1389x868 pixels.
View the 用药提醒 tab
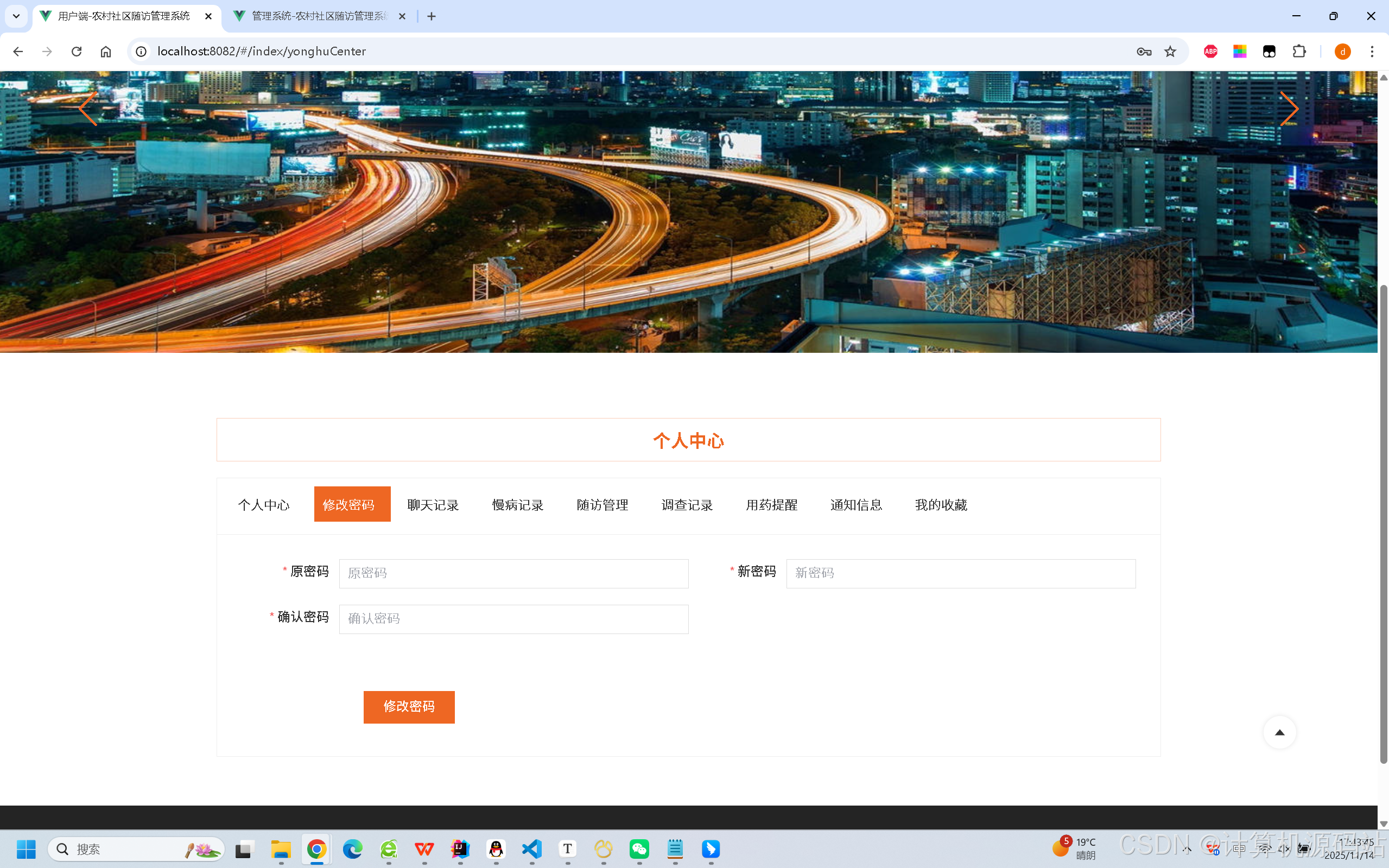tap(771, 505)
